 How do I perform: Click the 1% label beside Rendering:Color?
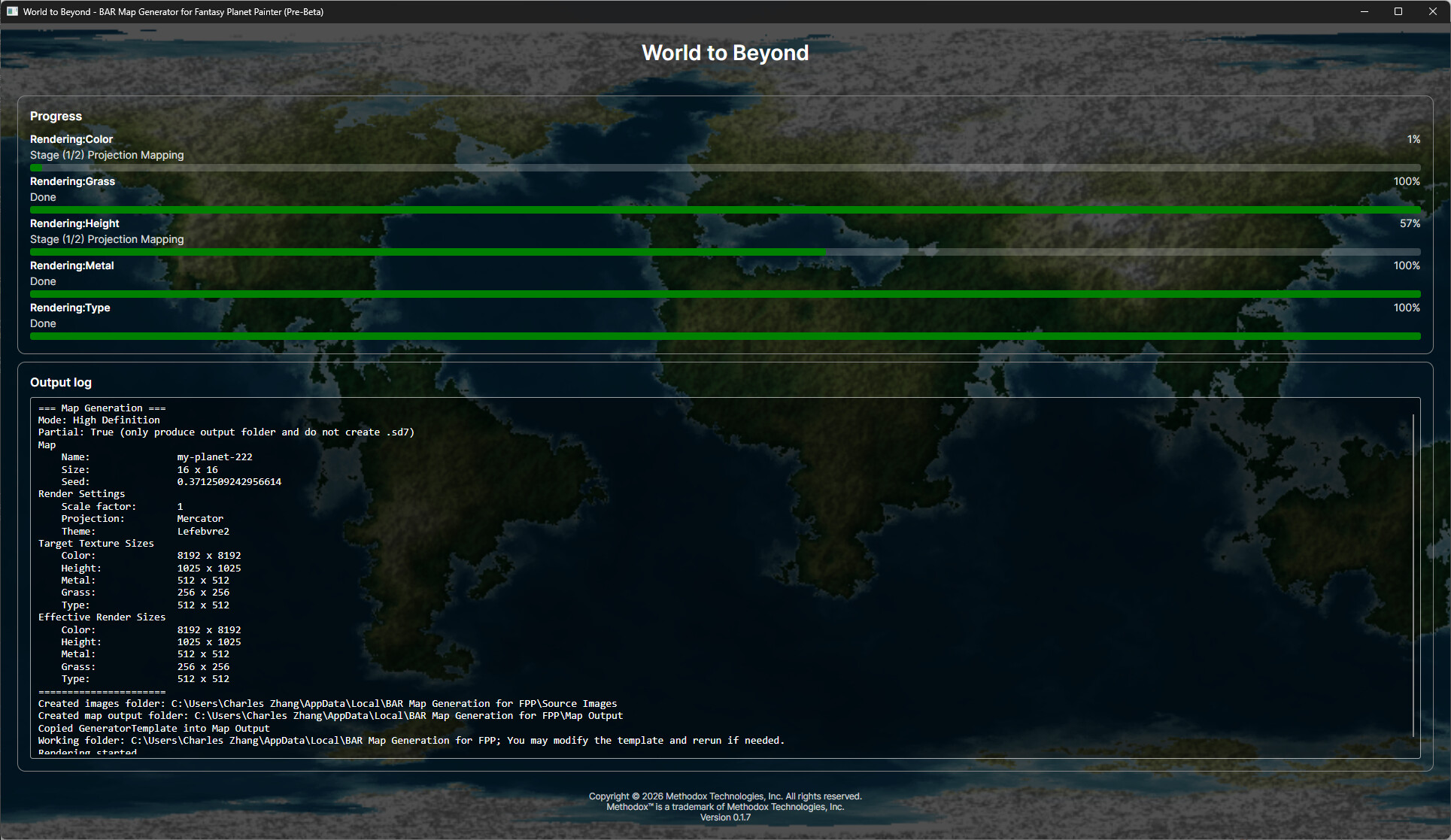pyautogui.click(x=1413, y=139)
